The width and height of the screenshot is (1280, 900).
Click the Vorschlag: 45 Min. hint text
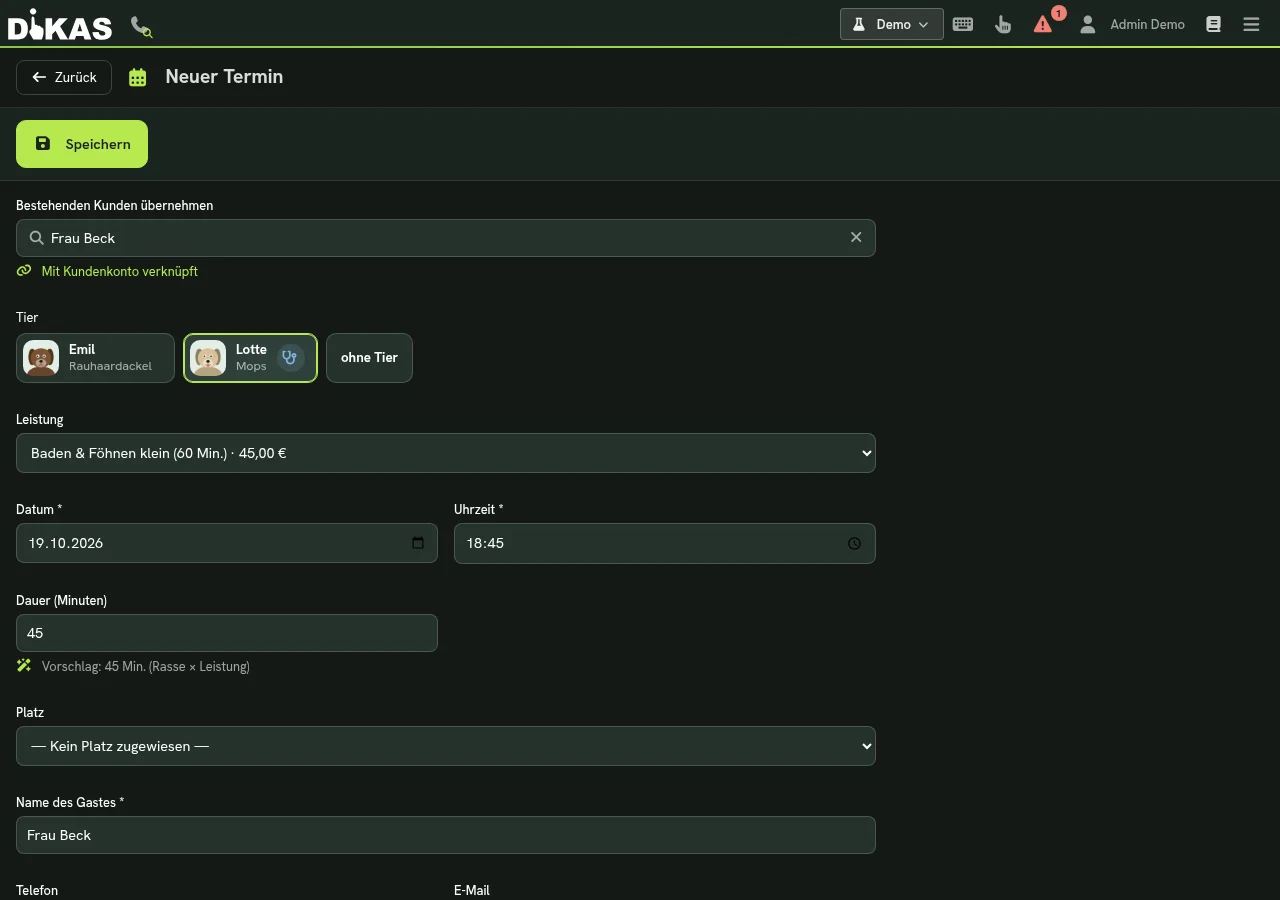146,666
